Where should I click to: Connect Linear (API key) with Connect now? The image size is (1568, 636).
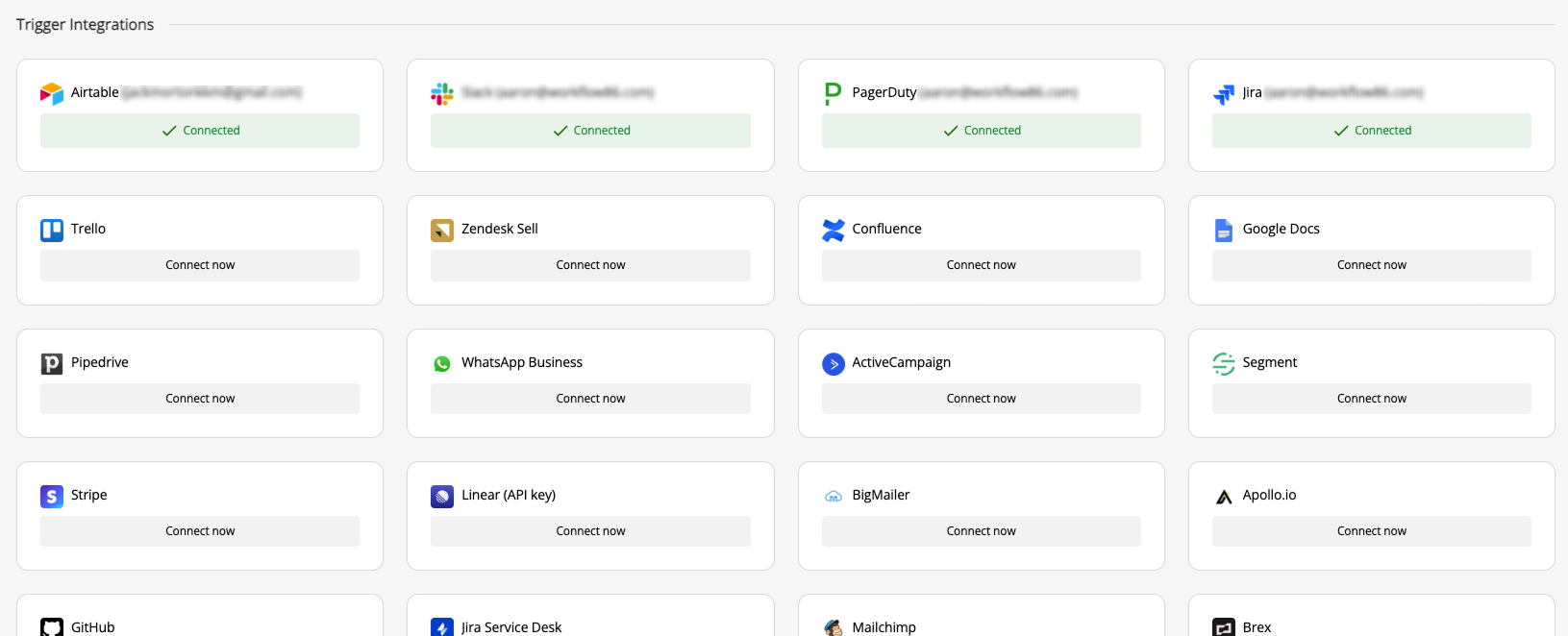[590, 531]
